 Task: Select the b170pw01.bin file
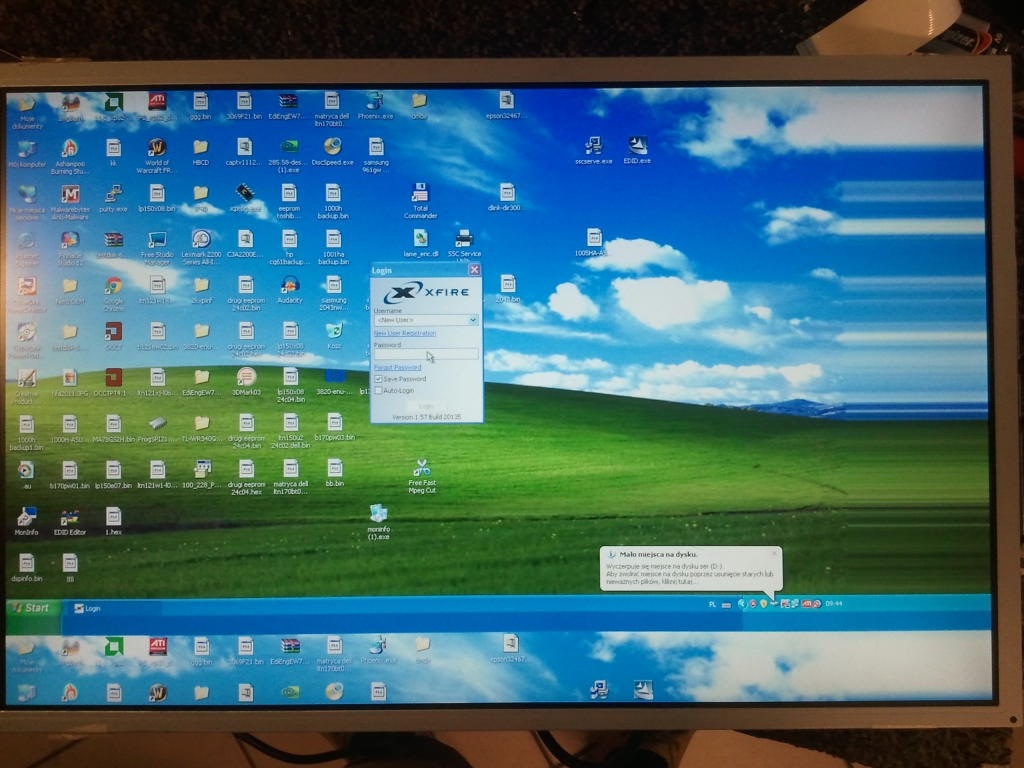(x=70, y=476)
